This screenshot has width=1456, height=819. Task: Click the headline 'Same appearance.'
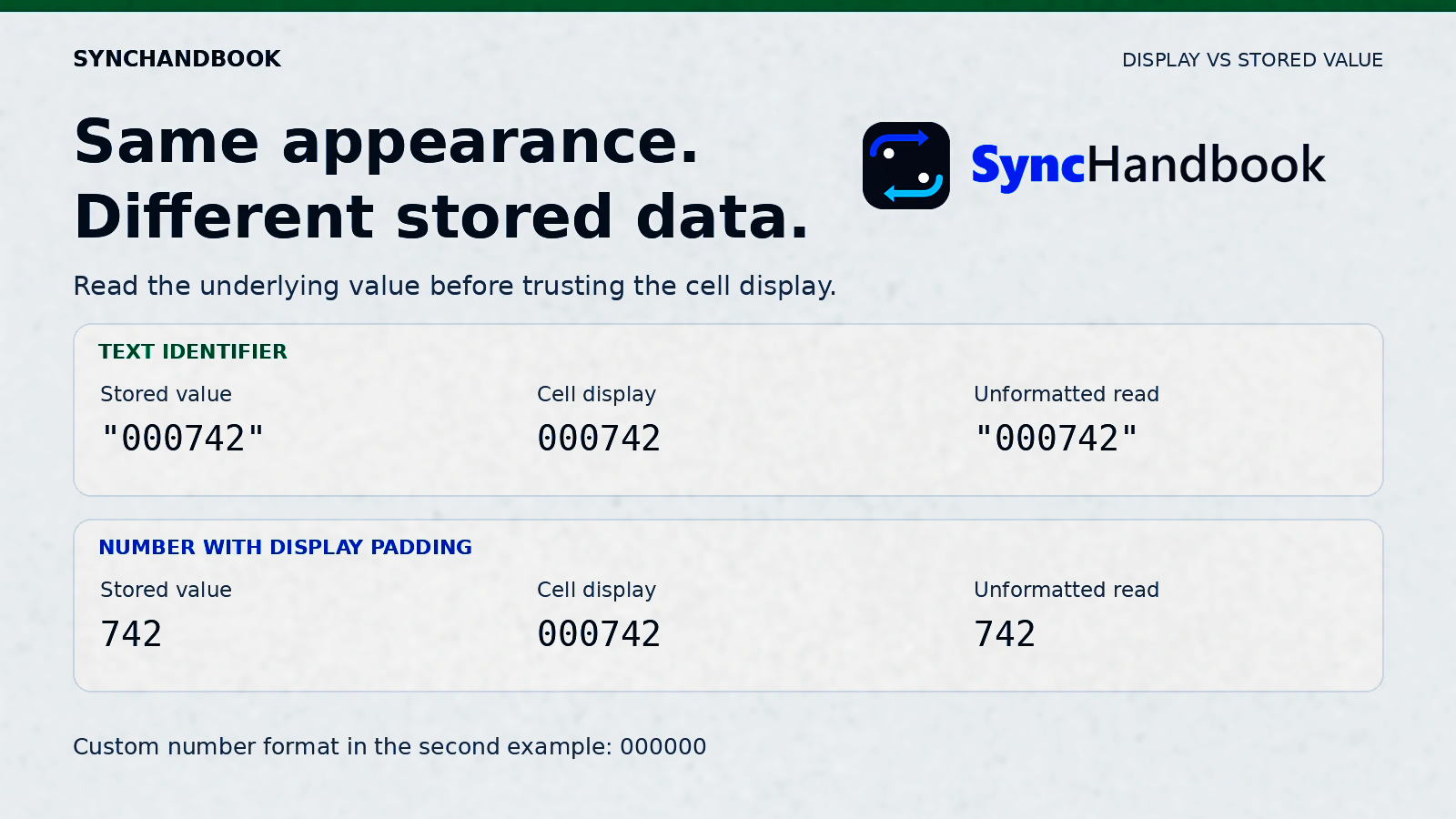coord(387,142)
